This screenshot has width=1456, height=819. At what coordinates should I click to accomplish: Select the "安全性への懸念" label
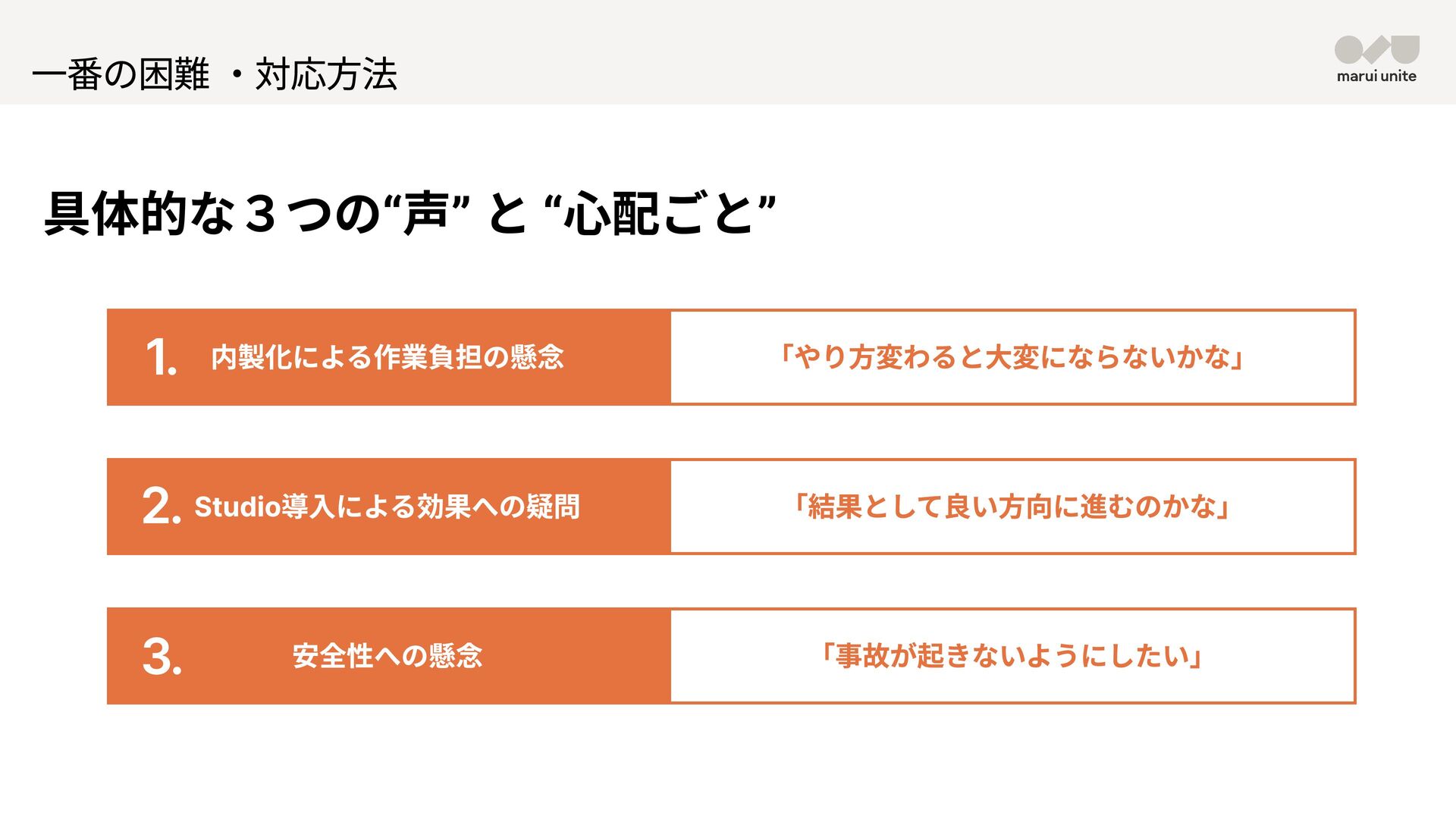point(388,656)
